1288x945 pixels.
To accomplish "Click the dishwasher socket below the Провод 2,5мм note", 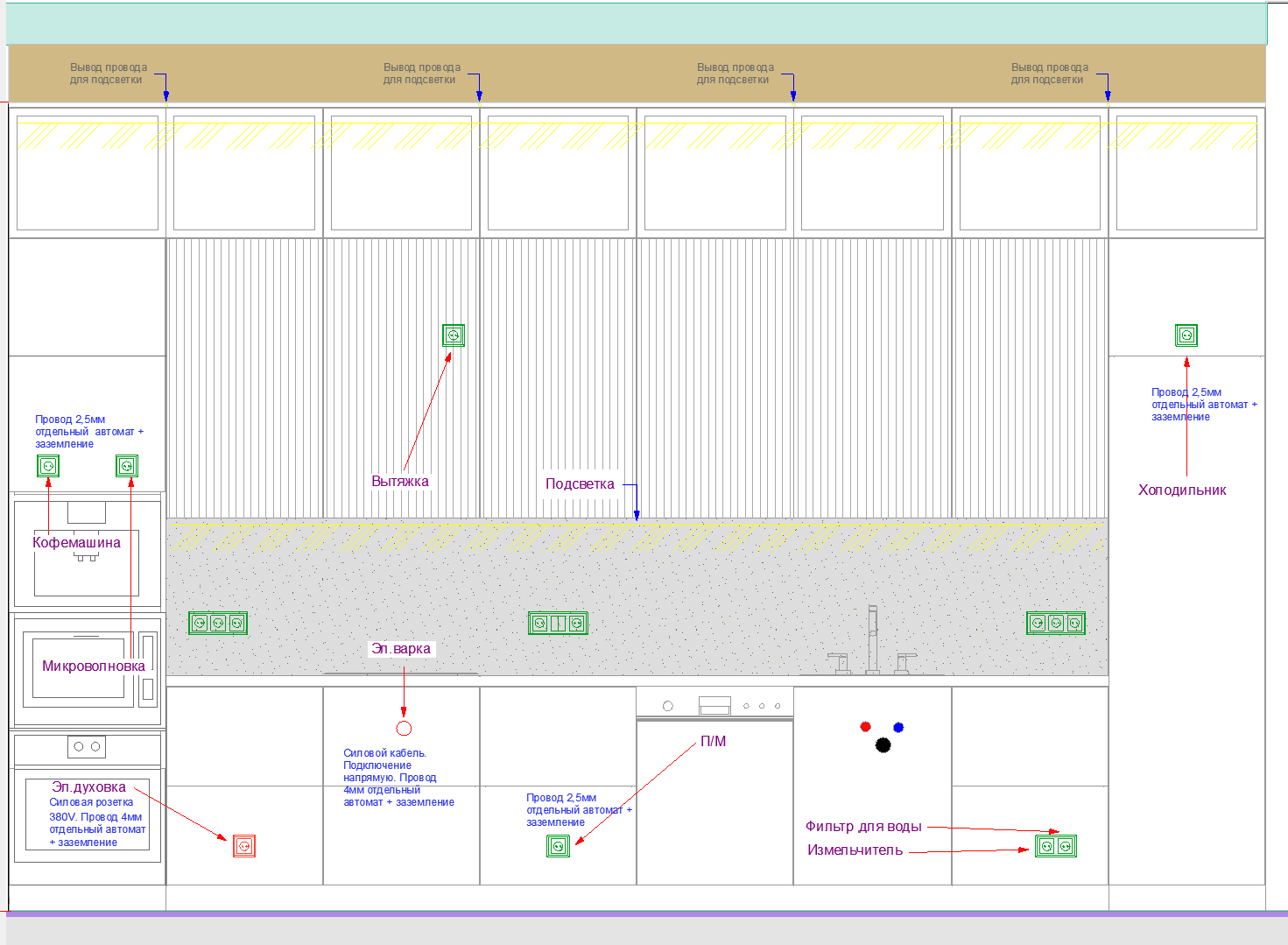I will click(558, 846).
